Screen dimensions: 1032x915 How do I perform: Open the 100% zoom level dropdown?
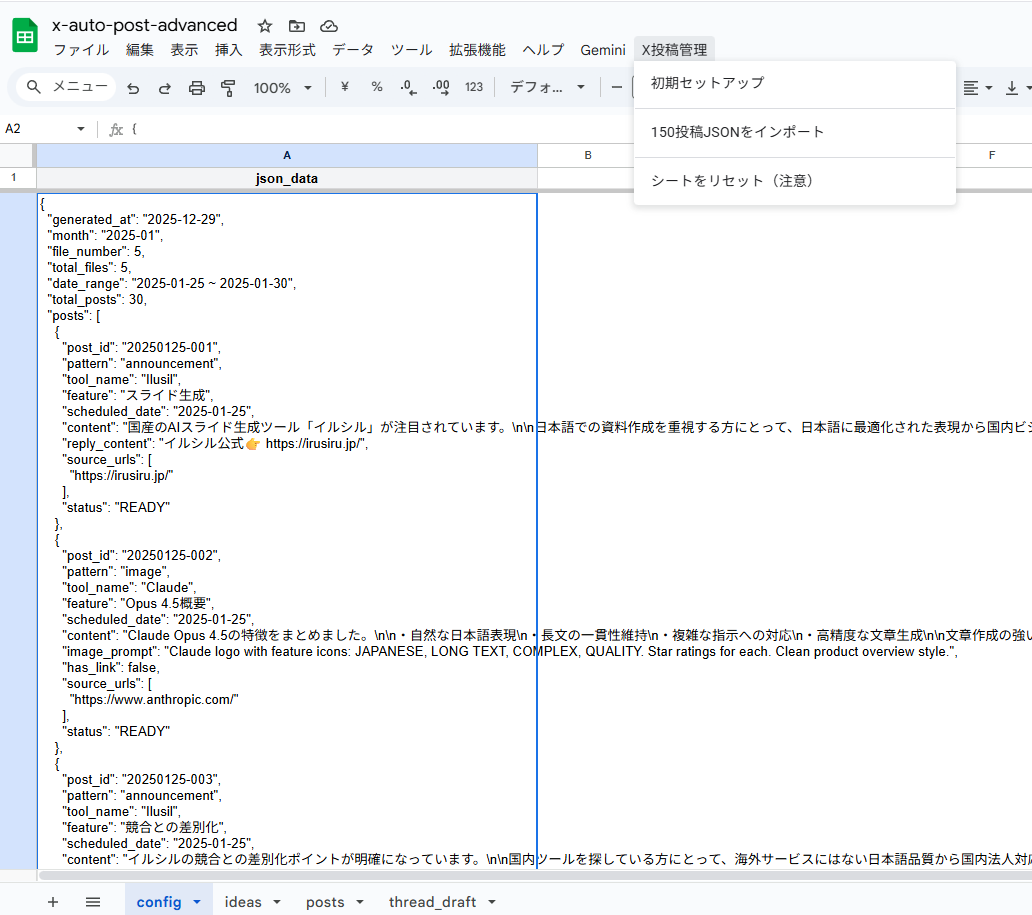pyautogui.click(x=282, y=88)
